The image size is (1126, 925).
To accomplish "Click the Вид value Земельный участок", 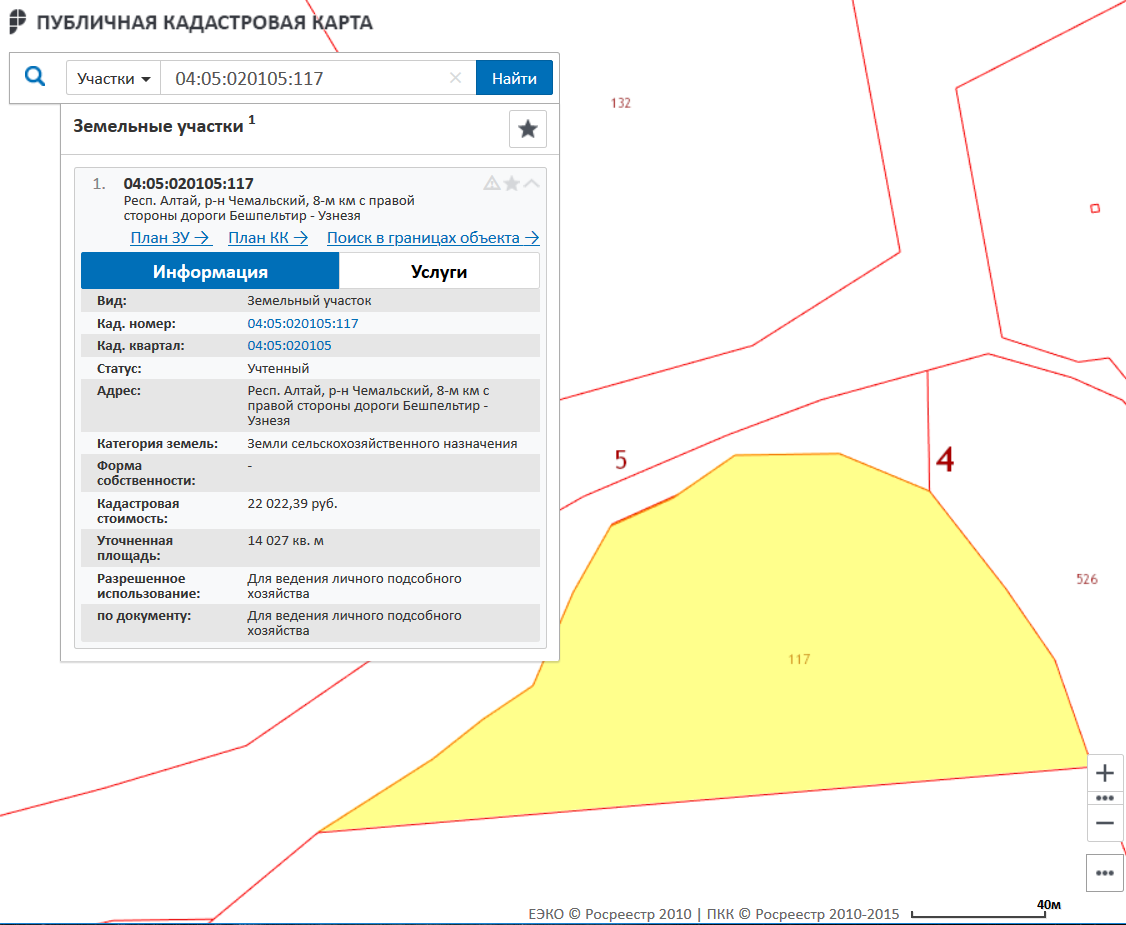I will [x=309, y=301].
